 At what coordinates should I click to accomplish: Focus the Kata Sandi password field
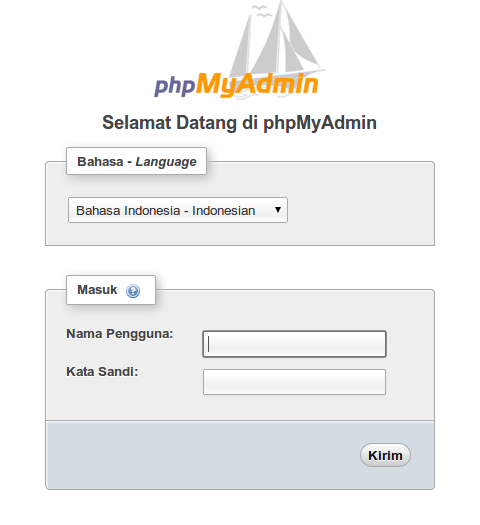tap(295, 382)
